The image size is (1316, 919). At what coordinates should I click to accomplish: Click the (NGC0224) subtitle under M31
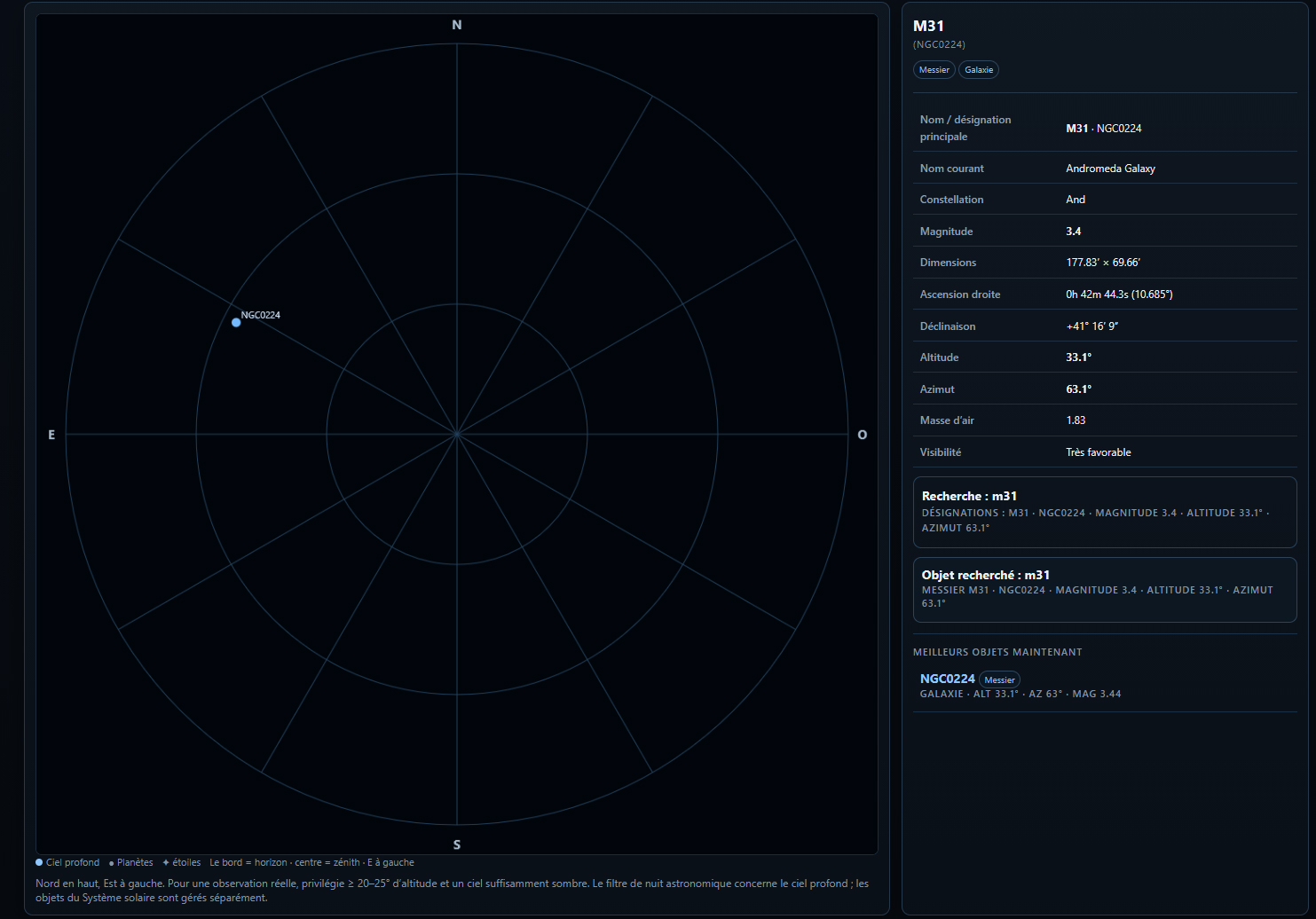coord(939,44)
